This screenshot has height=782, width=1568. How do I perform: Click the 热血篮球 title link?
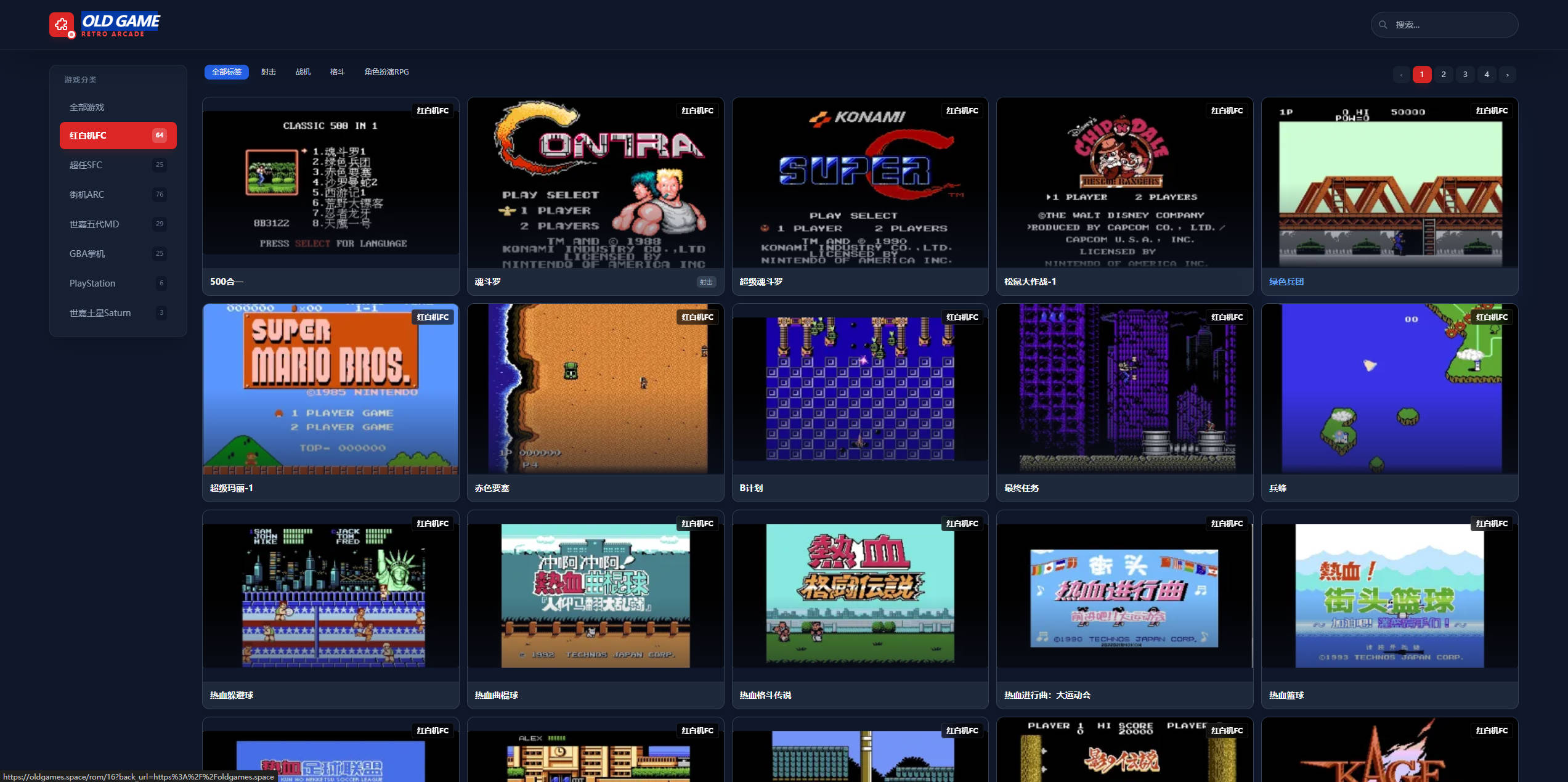(x=1286, y=695)
